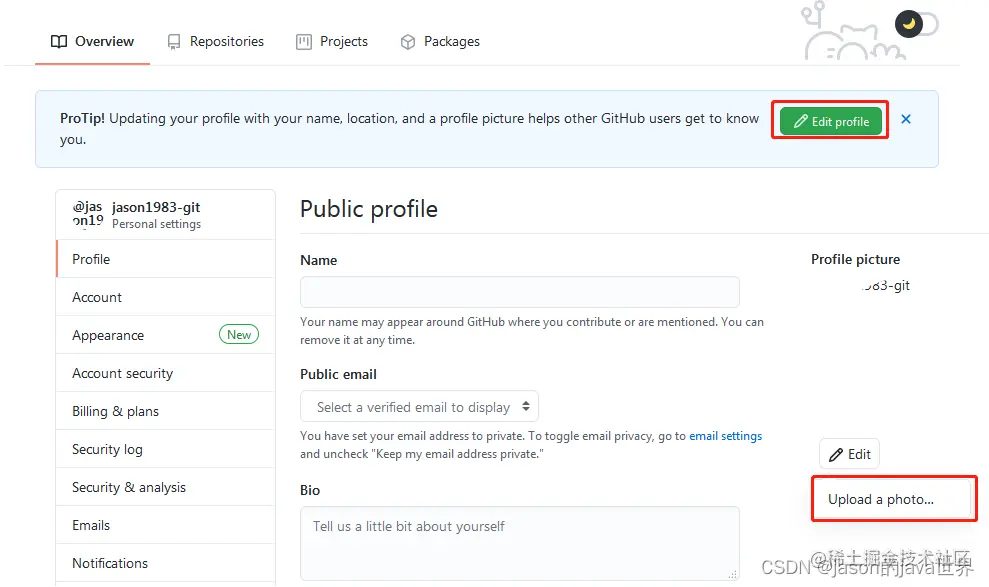
Task: Click into the Bio text area
Action: [520, 543]
